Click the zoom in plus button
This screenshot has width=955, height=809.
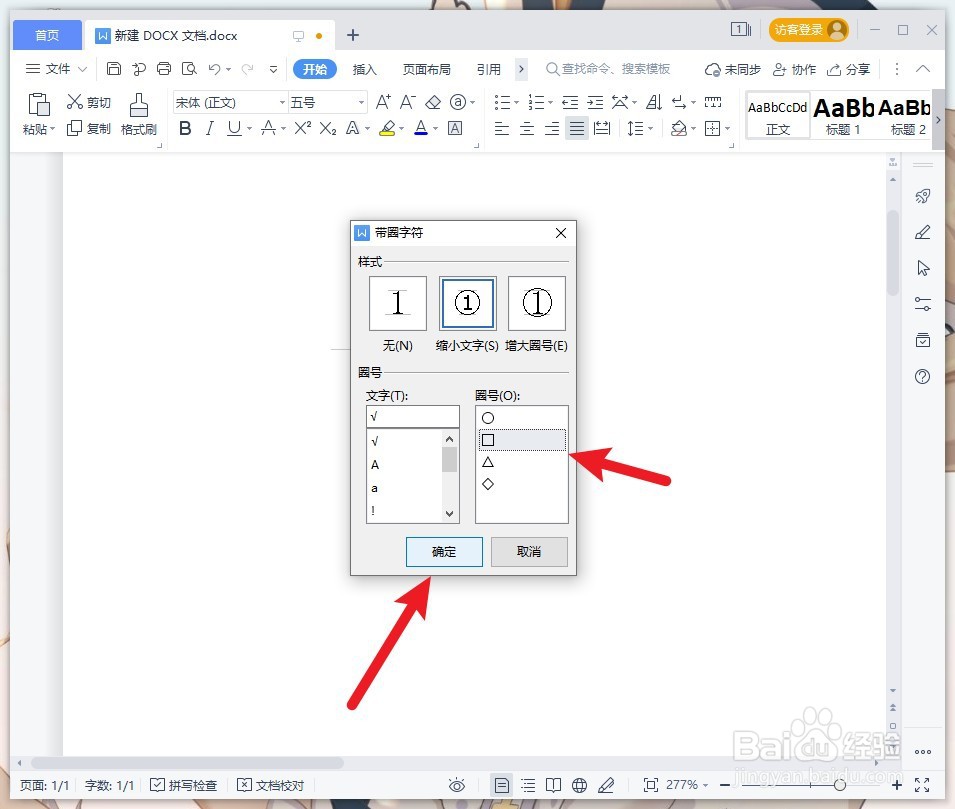coord(897,785)
